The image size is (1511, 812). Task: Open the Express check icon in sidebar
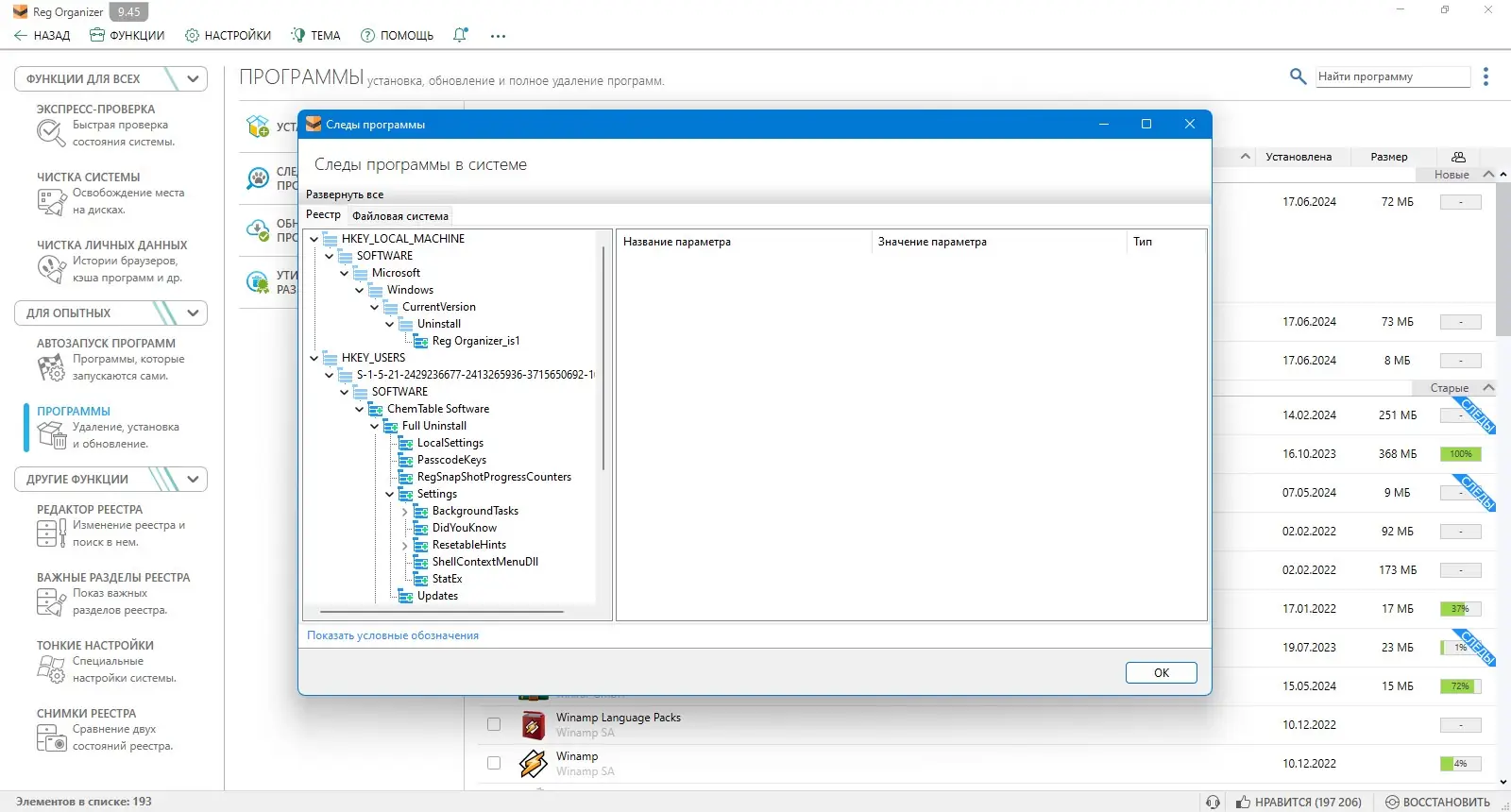coord(50,133)
